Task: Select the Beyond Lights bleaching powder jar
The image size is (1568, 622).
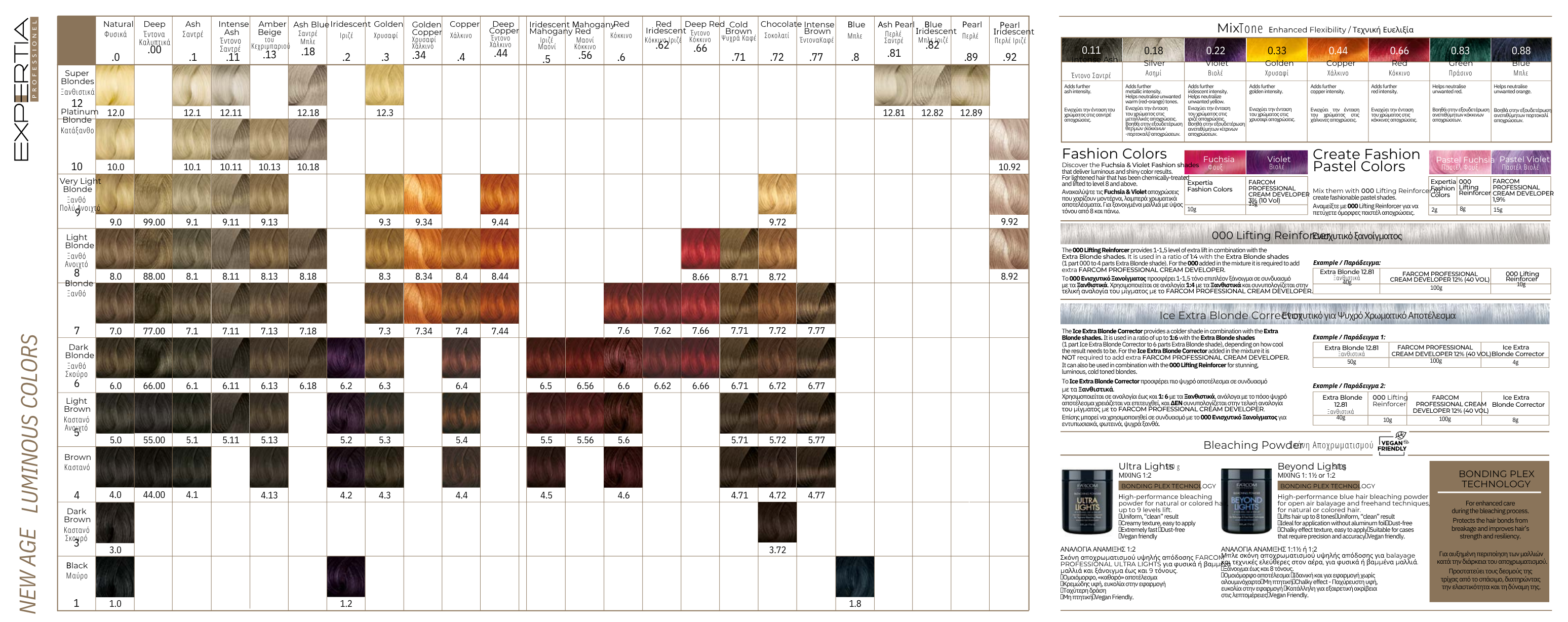Action: click(x=1246, y=501)
